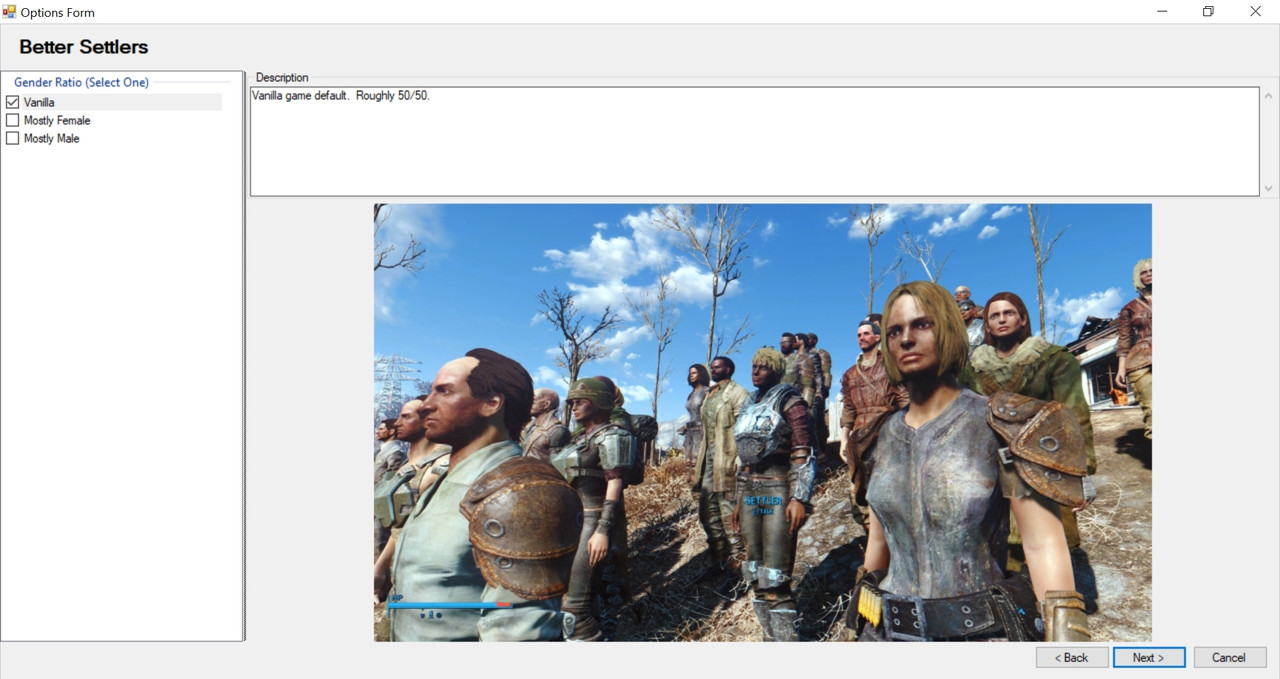Click the Options Form window icon
This screenshot has width=1280, height=679.
pos(10,12)
